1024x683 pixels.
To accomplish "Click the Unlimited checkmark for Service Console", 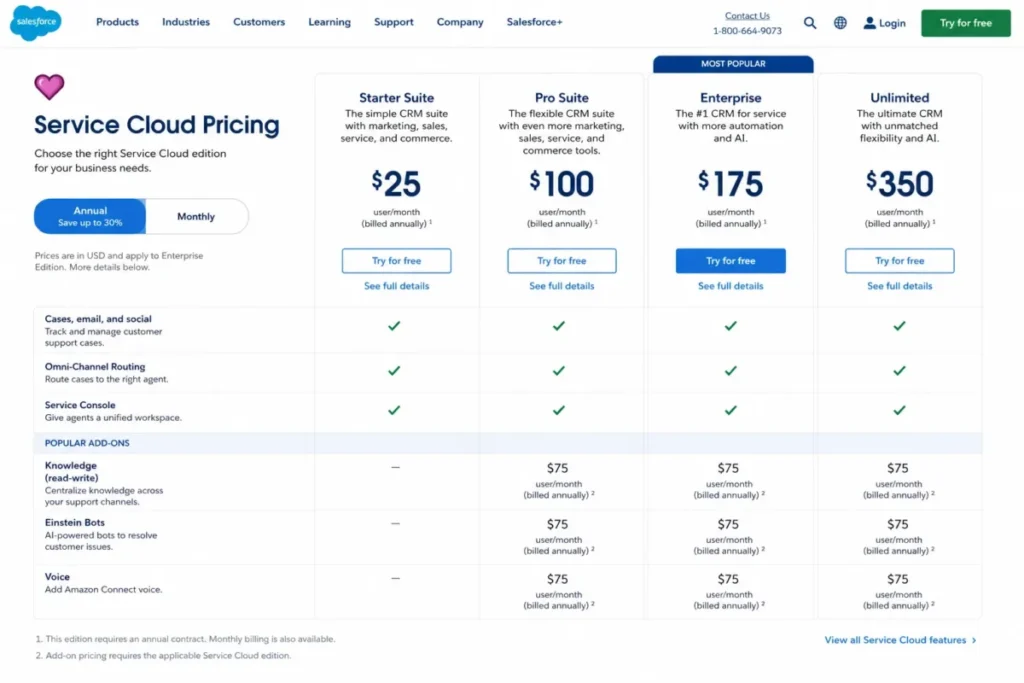I will [899, 410].
